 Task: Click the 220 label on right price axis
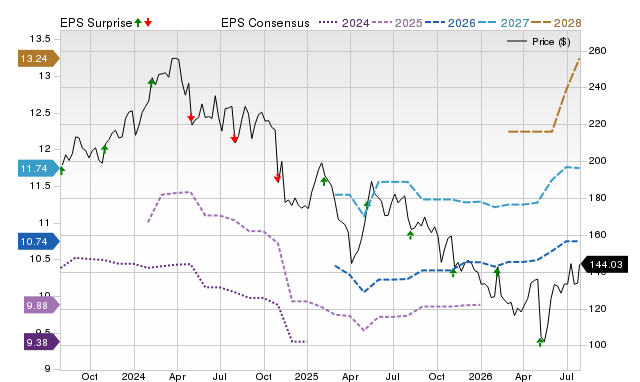point(597,124)
